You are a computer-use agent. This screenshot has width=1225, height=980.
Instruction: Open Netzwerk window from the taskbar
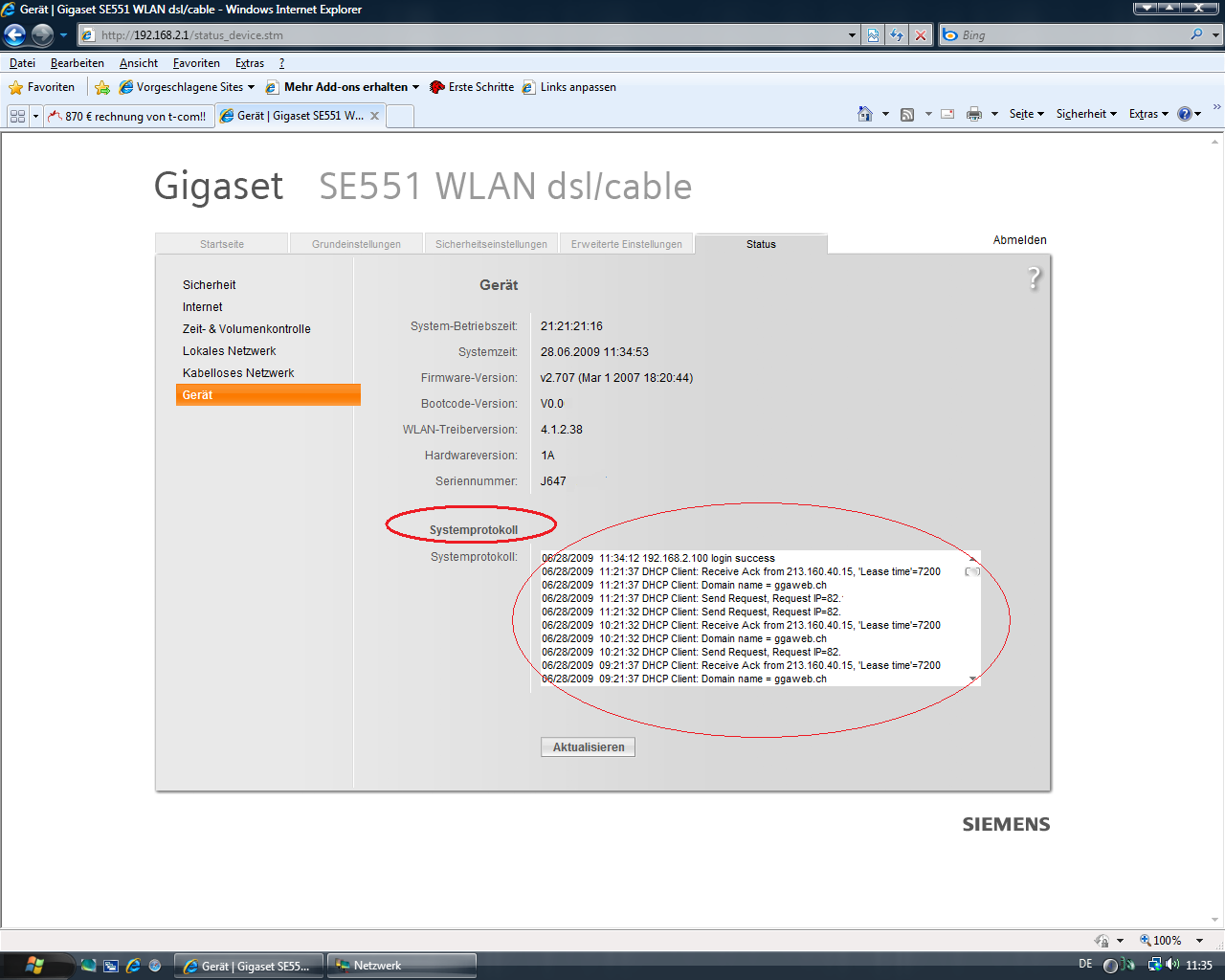point(402,966)
